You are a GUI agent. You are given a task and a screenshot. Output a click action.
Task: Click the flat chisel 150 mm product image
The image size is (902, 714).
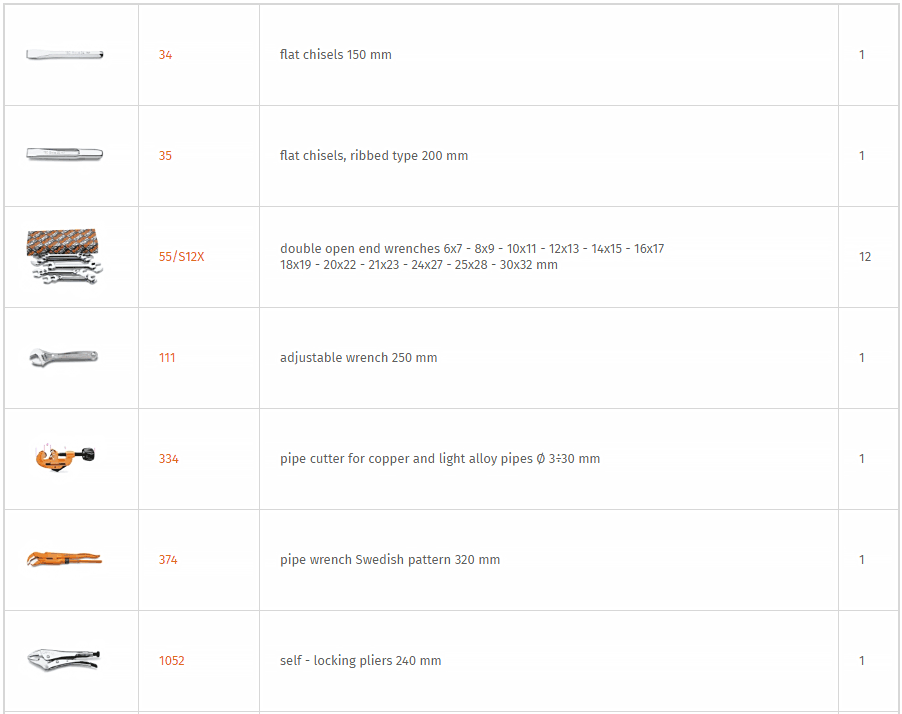(x=64, y=55)
